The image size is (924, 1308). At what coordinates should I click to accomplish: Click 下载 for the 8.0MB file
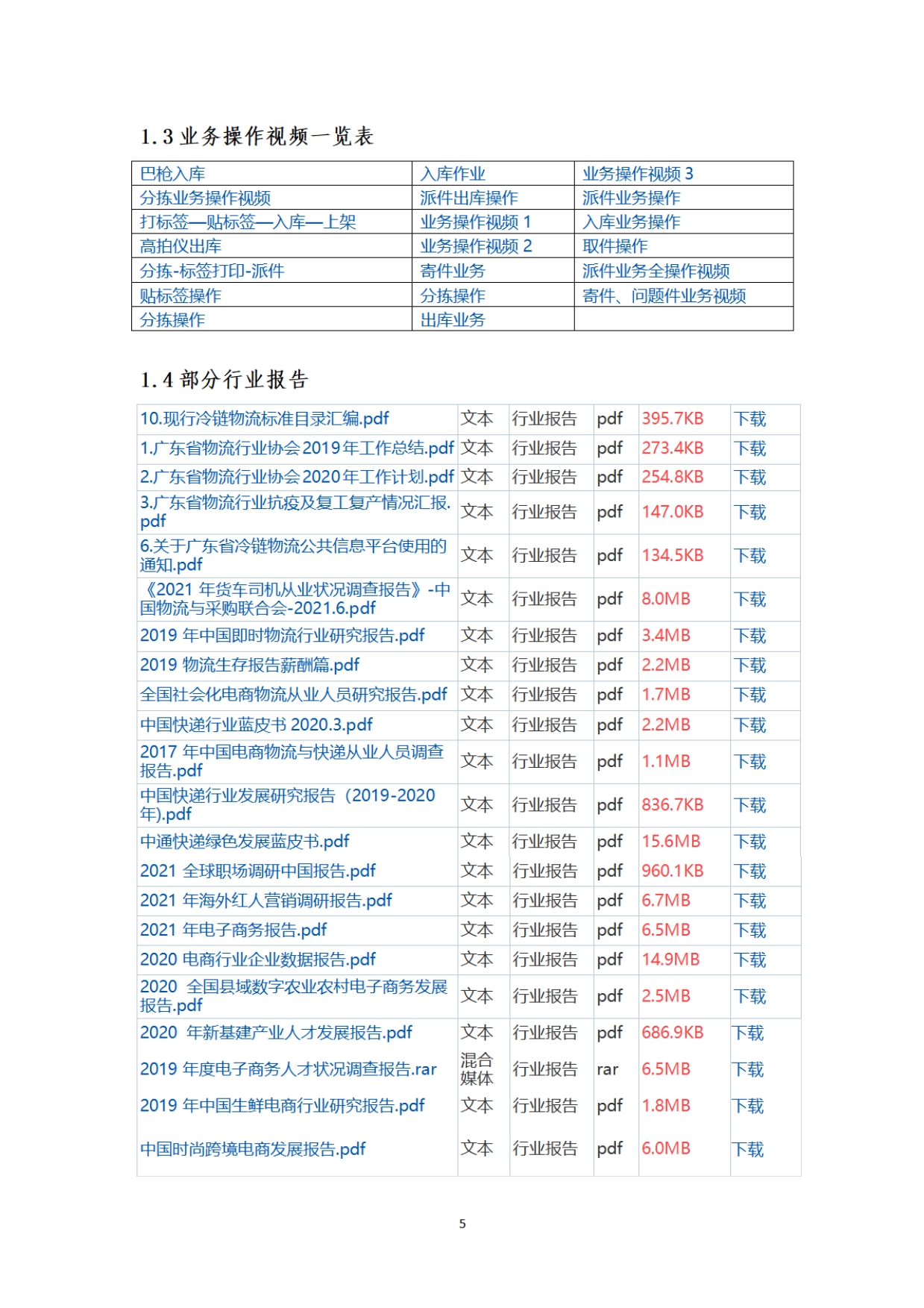tap(749, 598)
